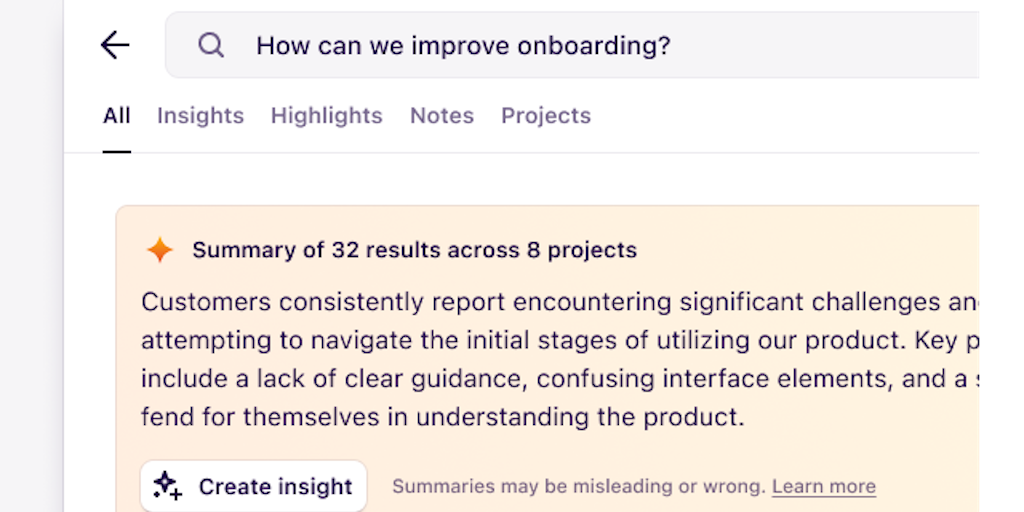Click the underline beneath the All tab
The width and height of the screenshot is (1024, 512).
pyautogui.click(x=117, y=152)
